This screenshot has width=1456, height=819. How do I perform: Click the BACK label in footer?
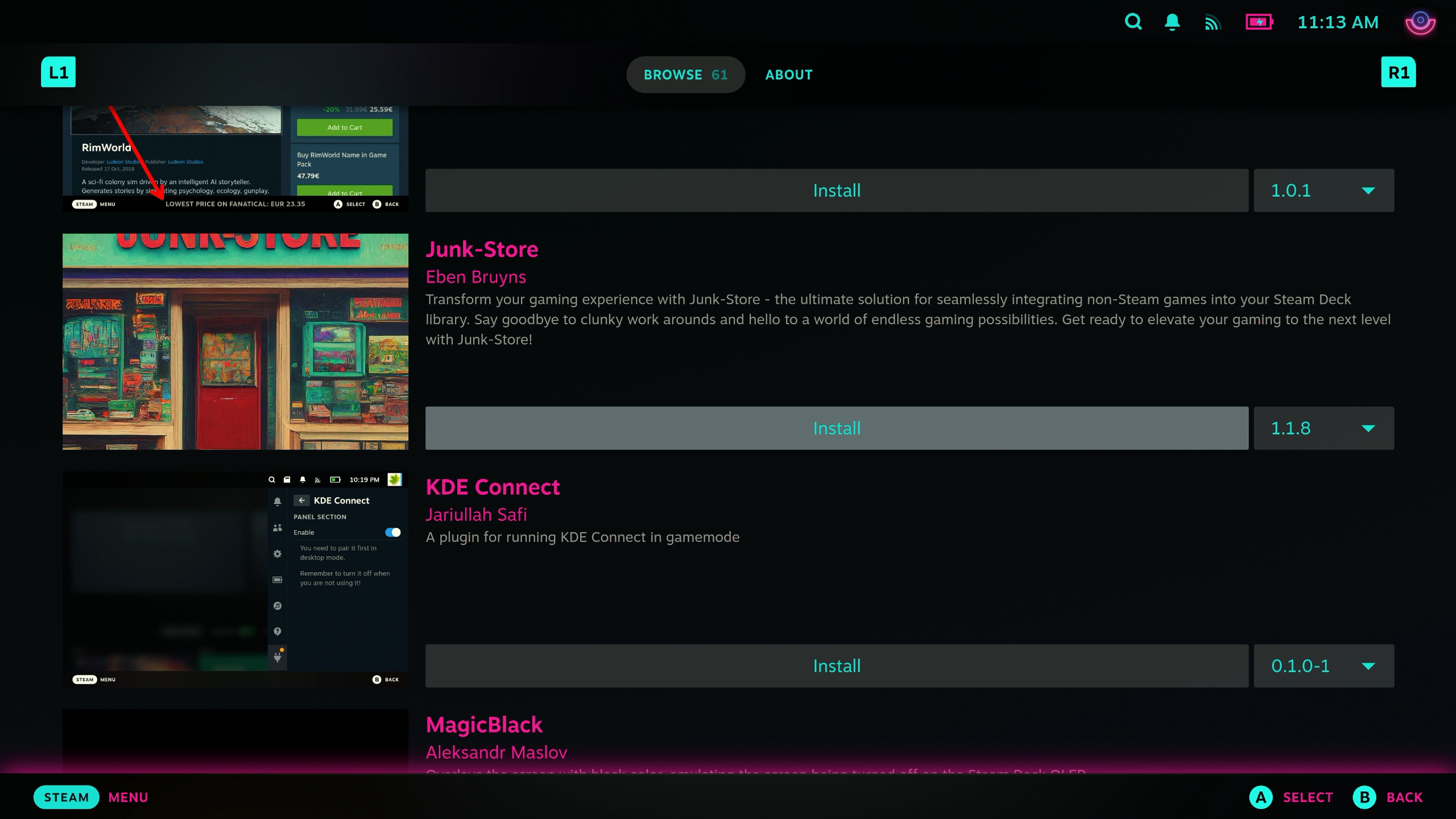1404,797
